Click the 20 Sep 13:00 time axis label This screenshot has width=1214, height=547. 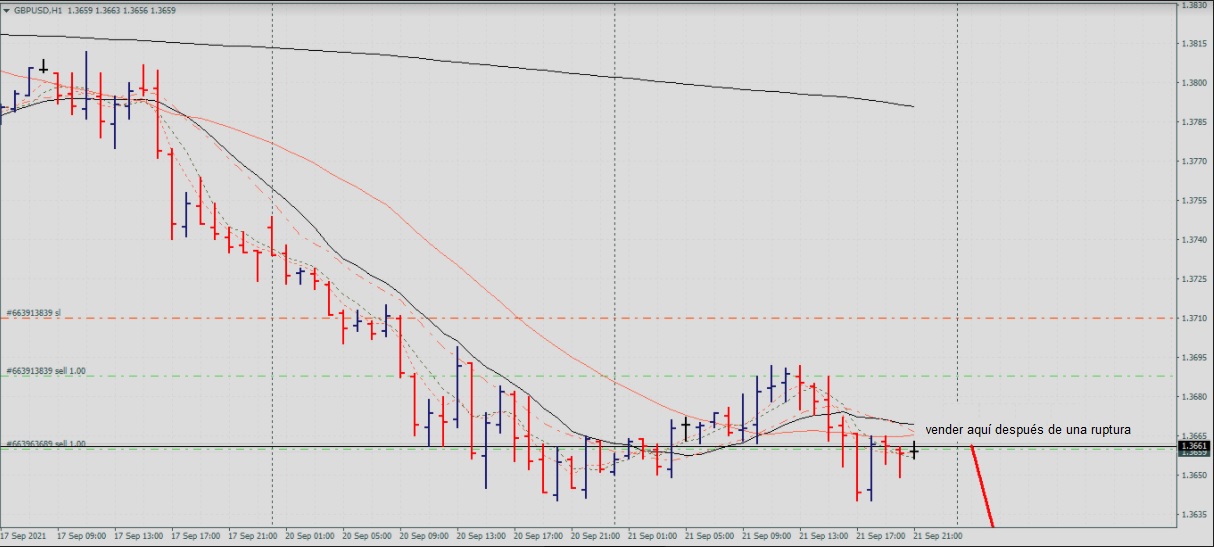click(481, 536)
